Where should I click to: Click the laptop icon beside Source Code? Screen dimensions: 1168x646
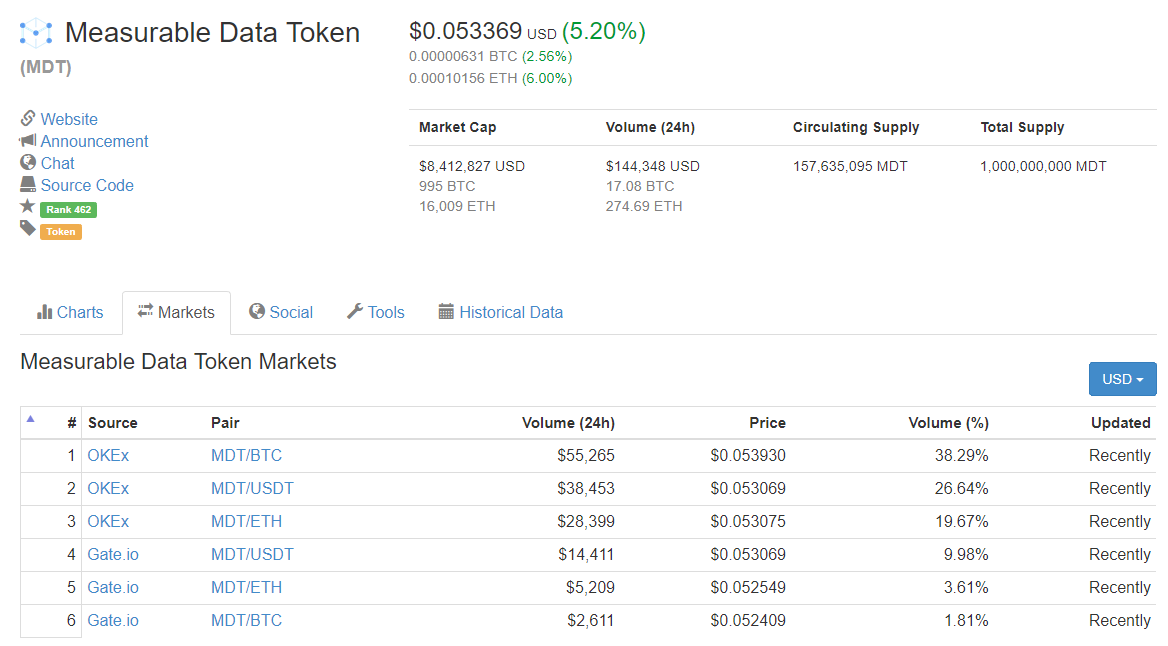click(x=28, y=184)
